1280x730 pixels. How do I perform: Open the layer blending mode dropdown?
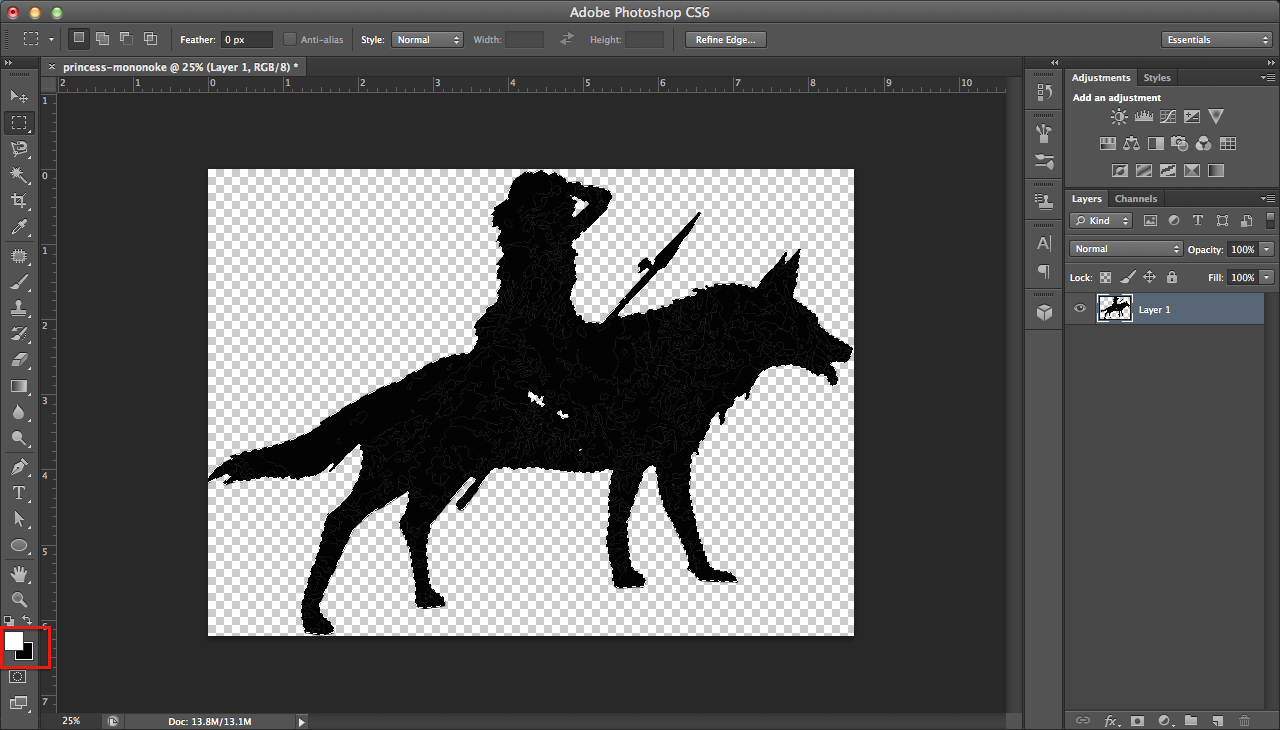click(x=1126, y=249)
